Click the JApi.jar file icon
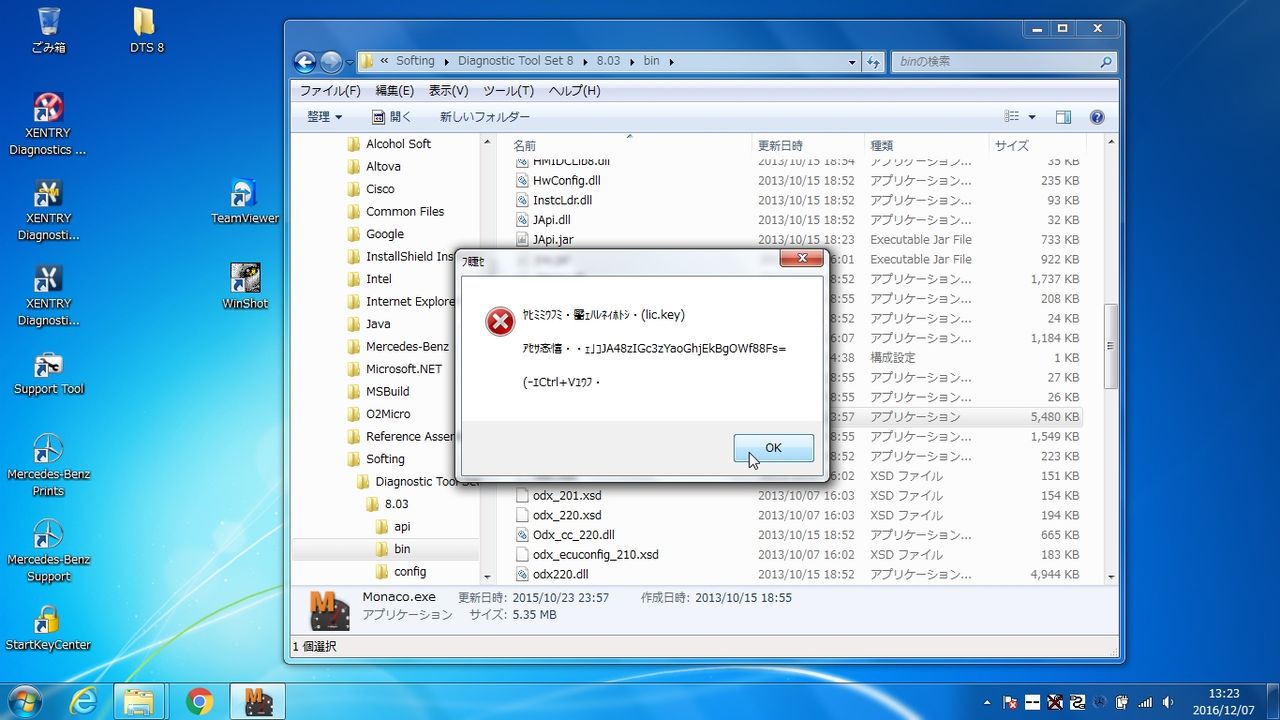 (522, 240)
